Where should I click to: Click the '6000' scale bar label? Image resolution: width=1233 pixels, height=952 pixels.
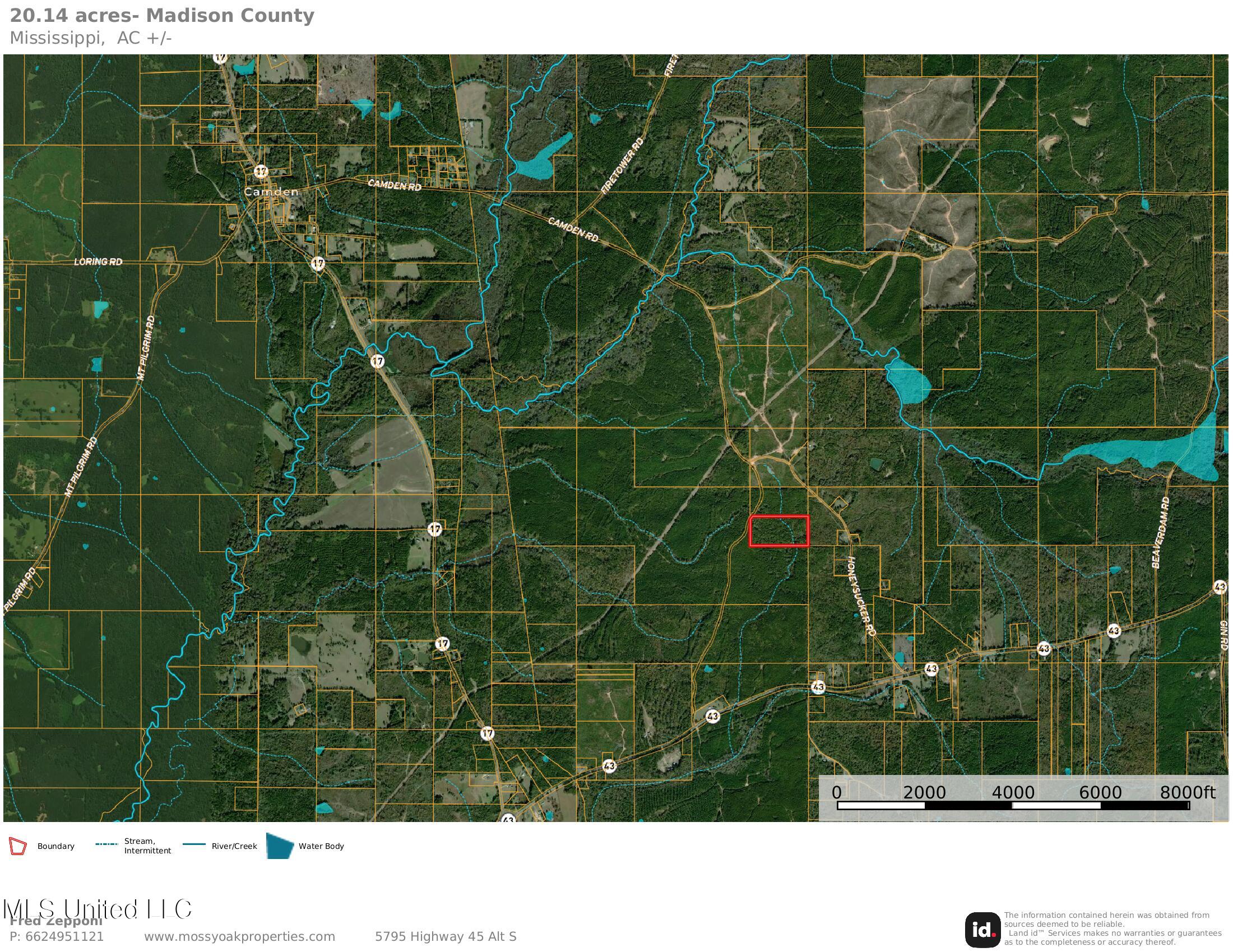pyautogui.click(x=1100, y=792)
